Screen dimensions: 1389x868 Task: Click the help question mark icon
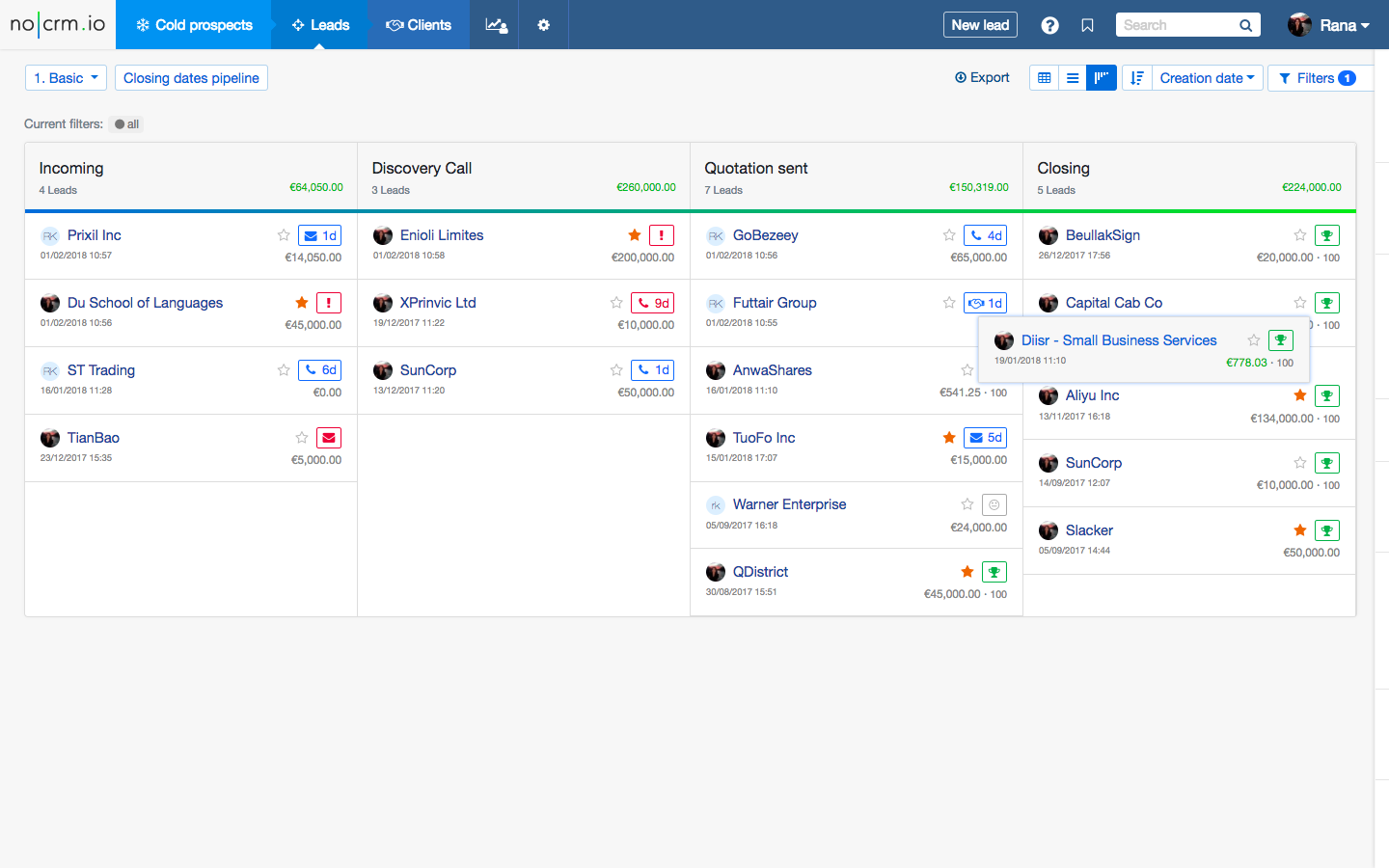tap(1049, 25)
